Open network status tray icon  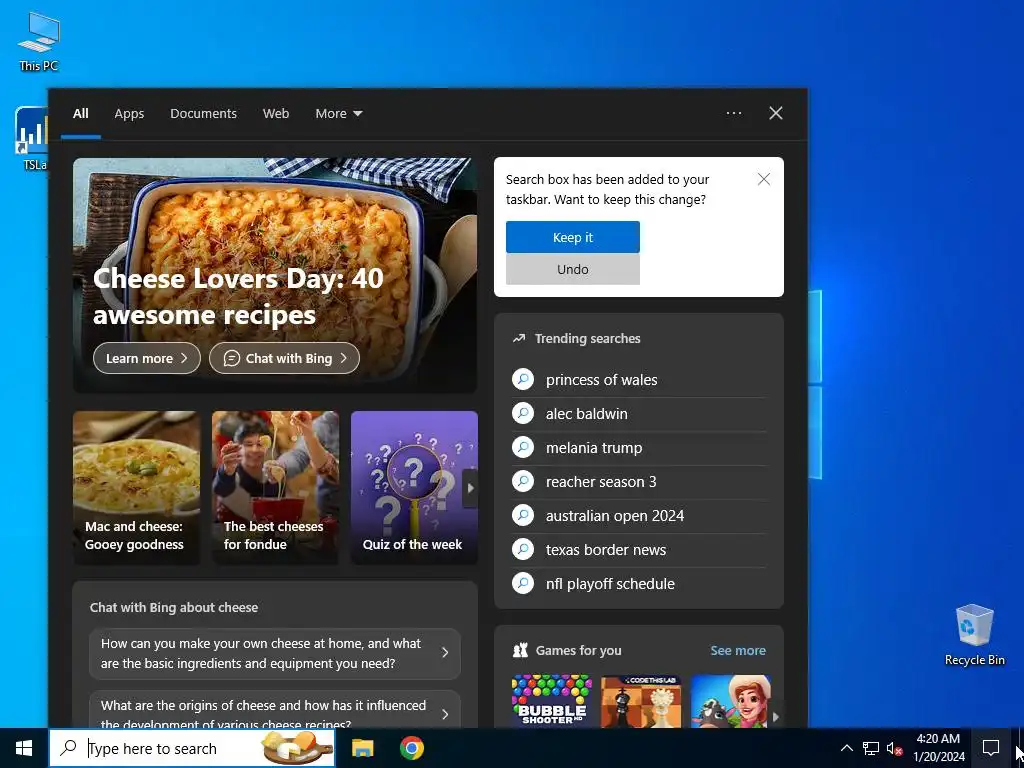coord(871,748)
